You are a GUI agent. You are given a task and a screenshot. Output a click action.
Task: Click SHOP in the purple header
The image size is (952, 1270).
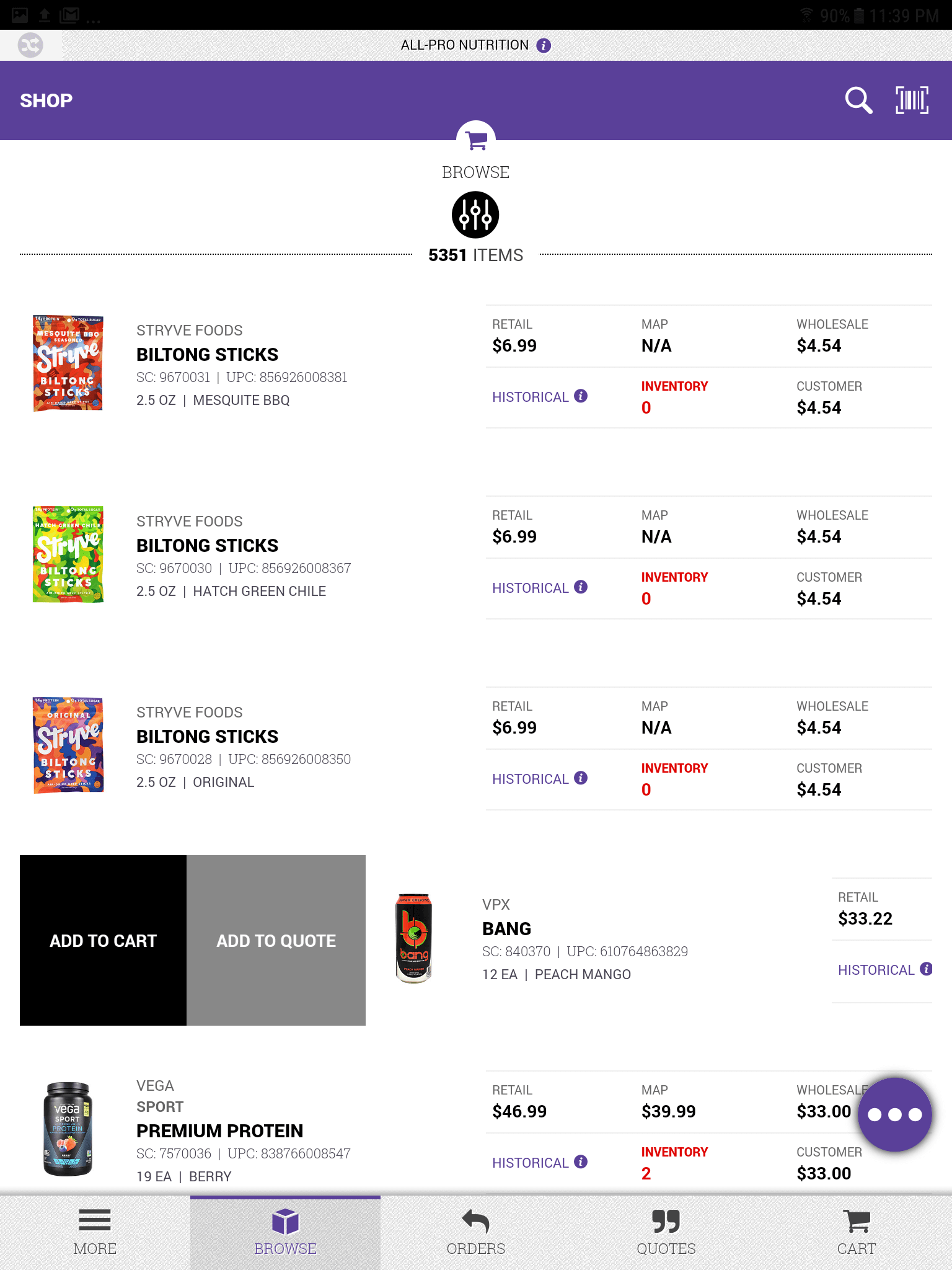[45, 100]
